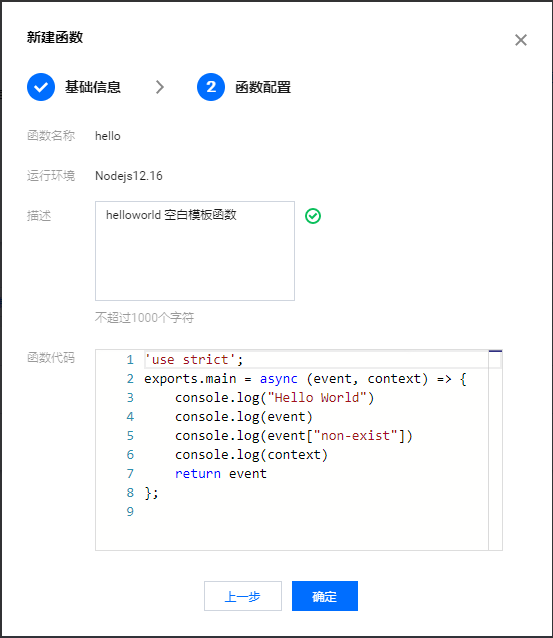Viewport: 553px width, 638px height.
Task: Click the 新建函数 dialog title
Action: coord(55,37)
